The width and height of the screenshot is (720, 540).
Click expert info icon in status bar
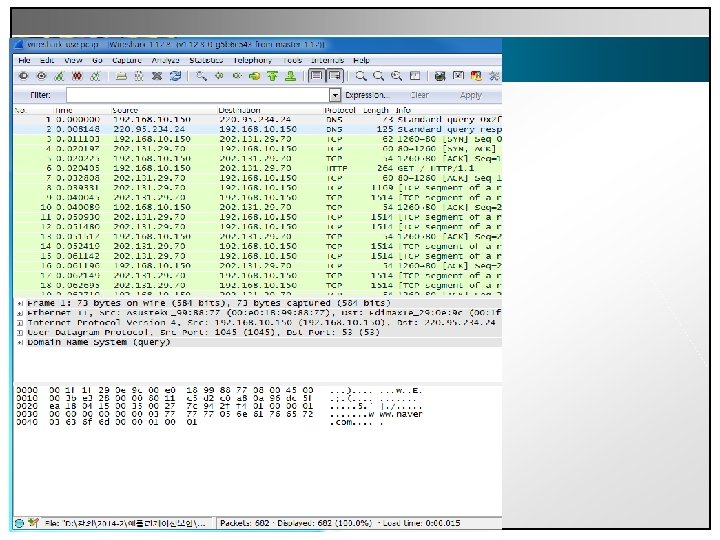tap(19, 523)
